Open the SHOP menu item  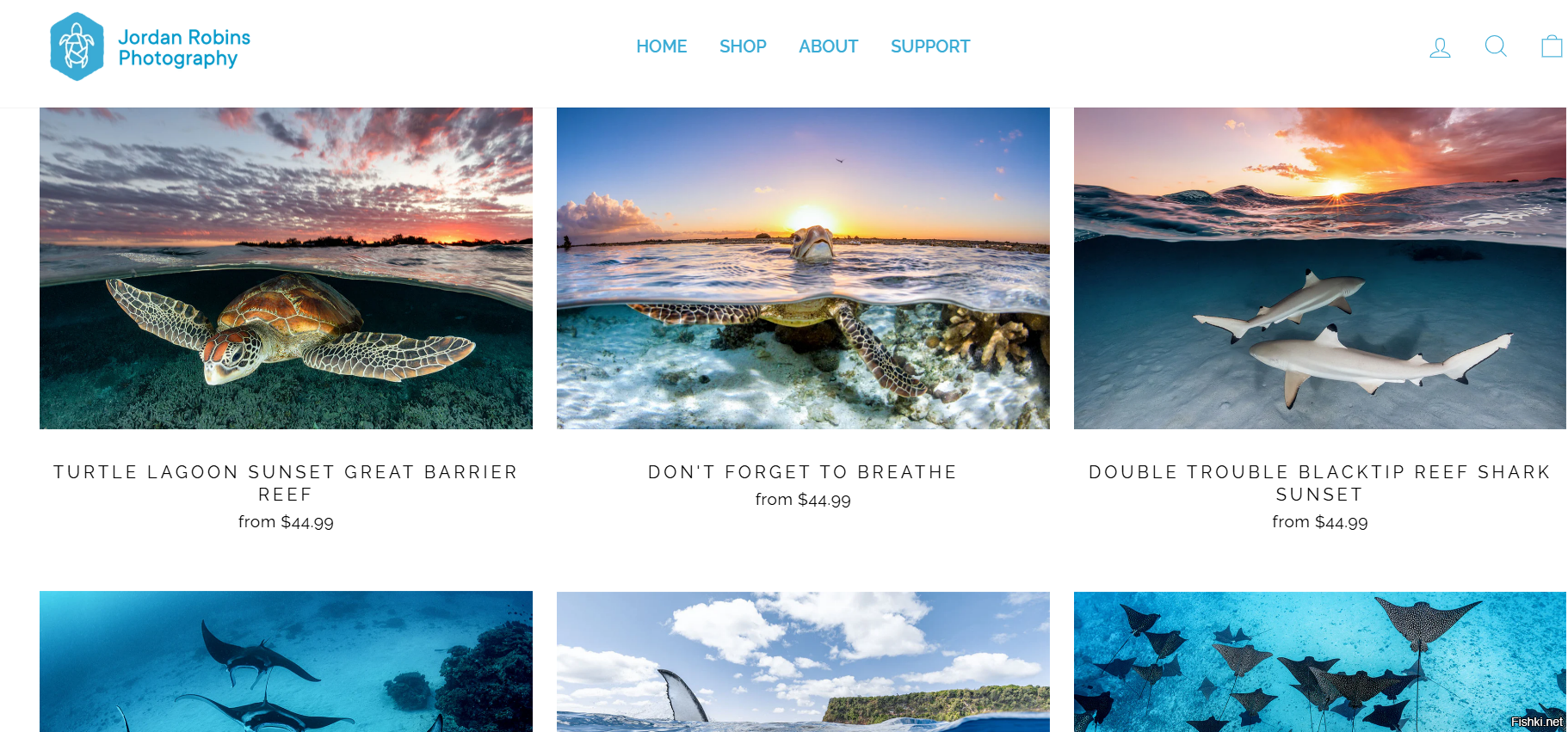743,46
